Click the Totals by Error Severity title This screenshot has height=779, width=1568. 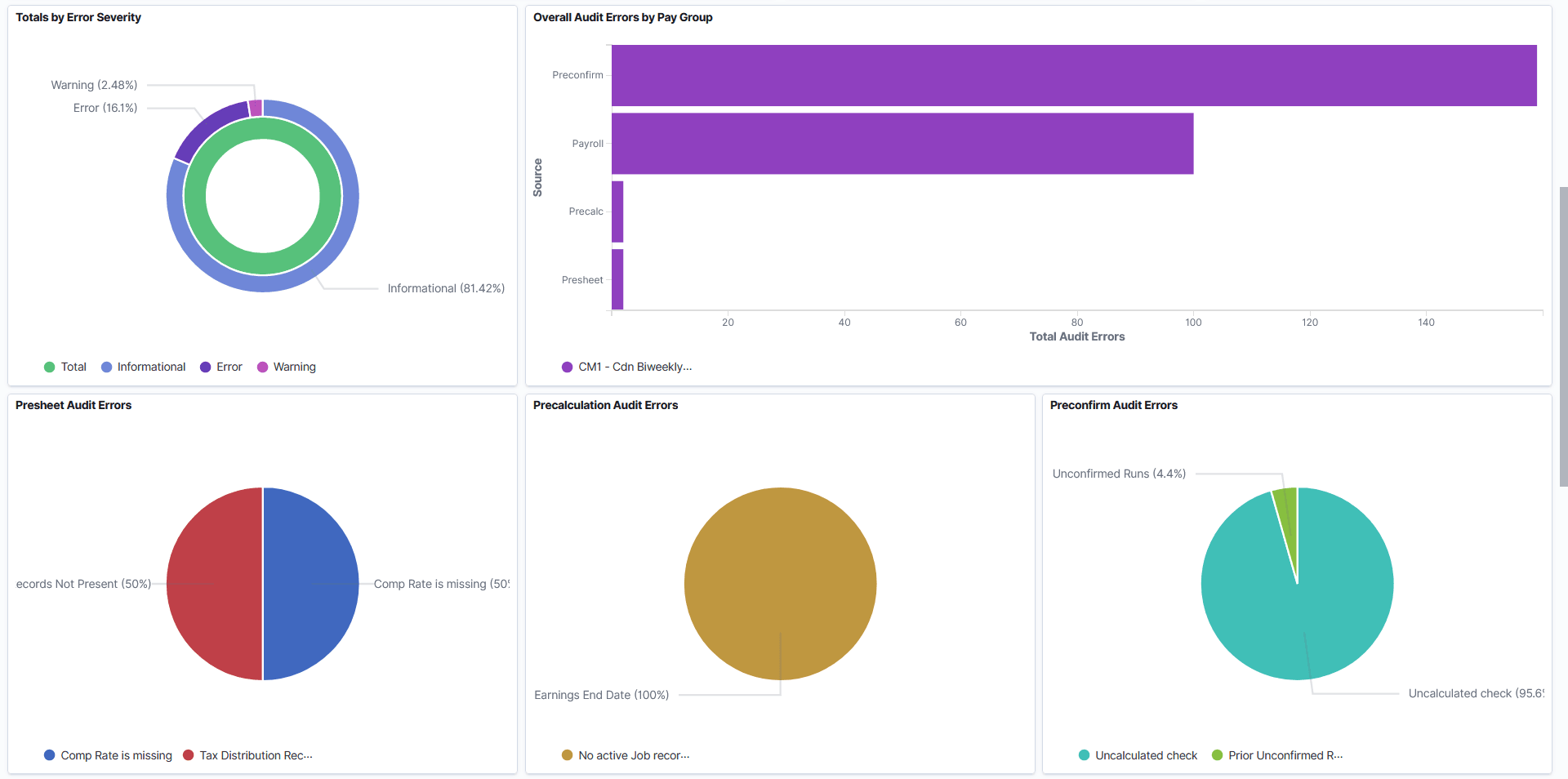pyautogui.click(x=78, y=17)
